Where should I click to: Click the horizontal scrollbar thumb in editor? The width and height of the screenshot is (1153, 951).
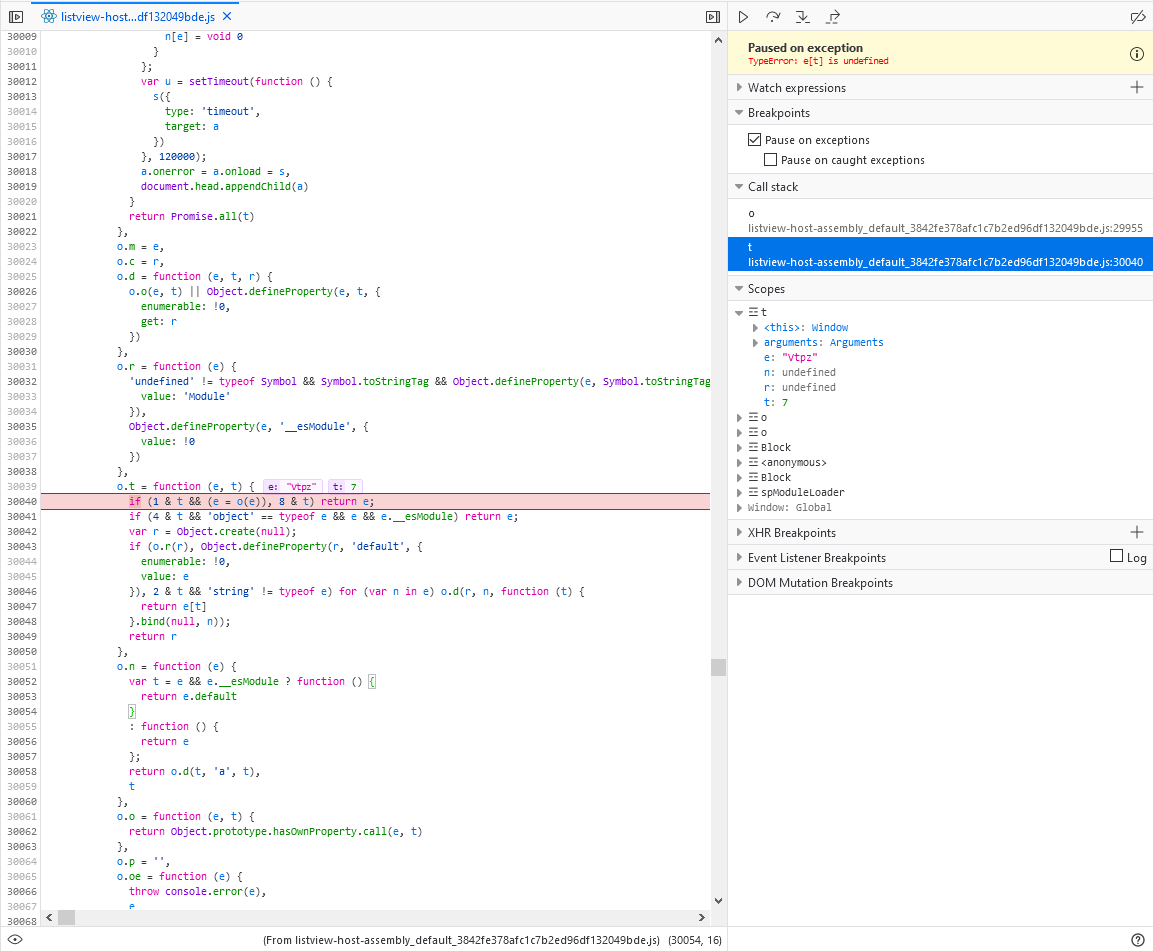click(x=66, y=917)
